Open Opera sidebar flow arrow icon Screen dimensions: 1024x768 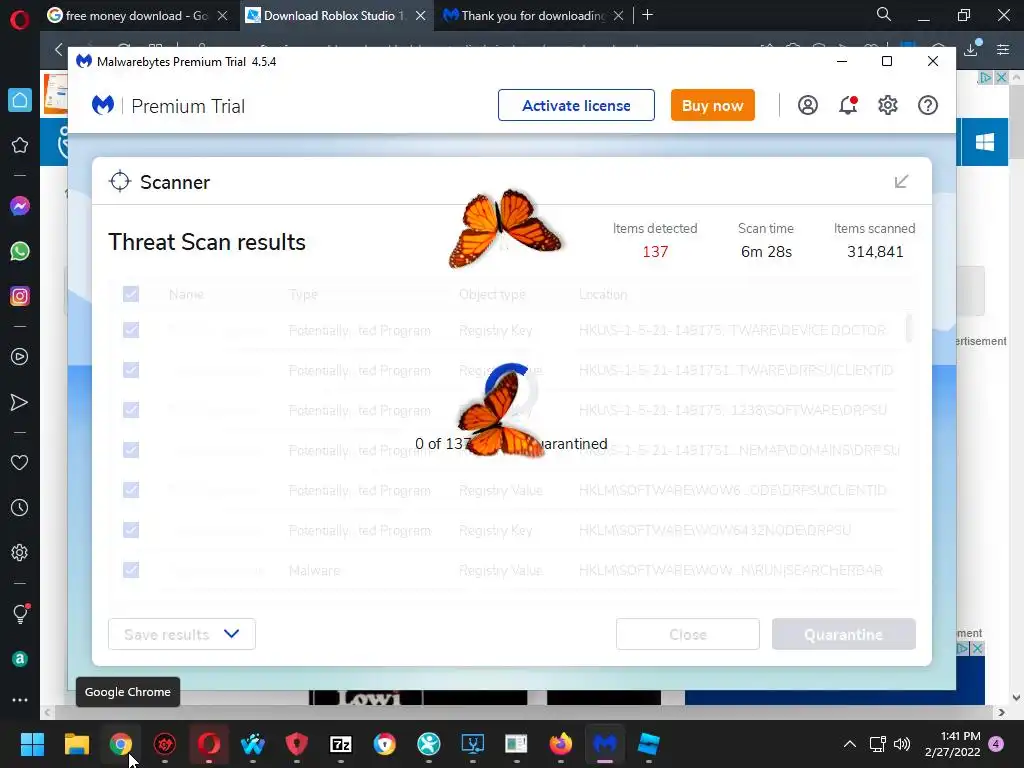[x=20, y=402]
